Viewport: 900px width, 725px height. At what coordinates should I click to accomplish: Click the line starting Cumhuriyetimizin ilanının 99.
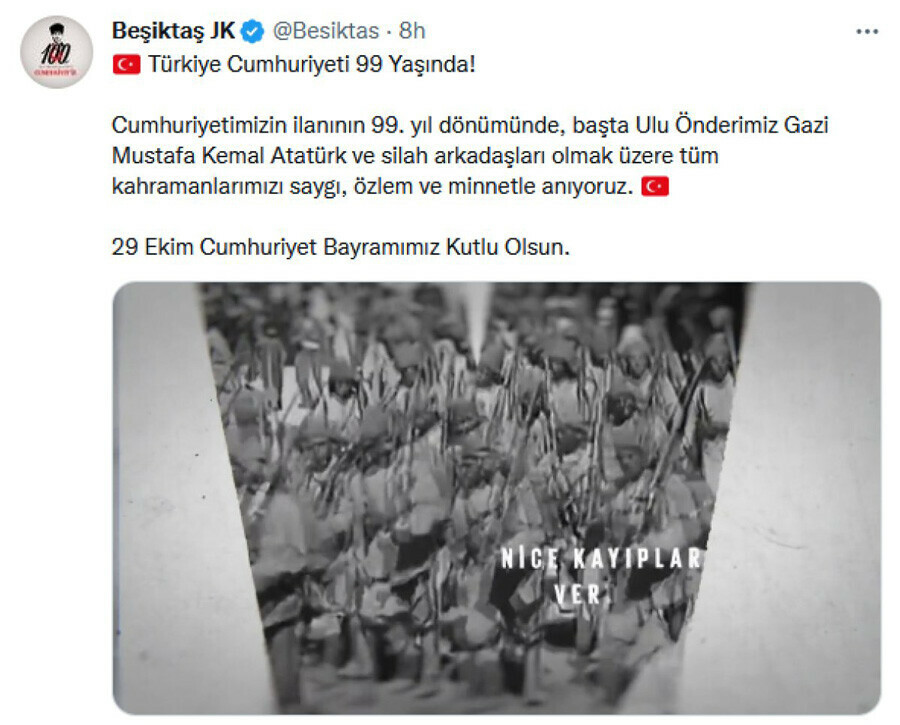click(x=470, y=125)
